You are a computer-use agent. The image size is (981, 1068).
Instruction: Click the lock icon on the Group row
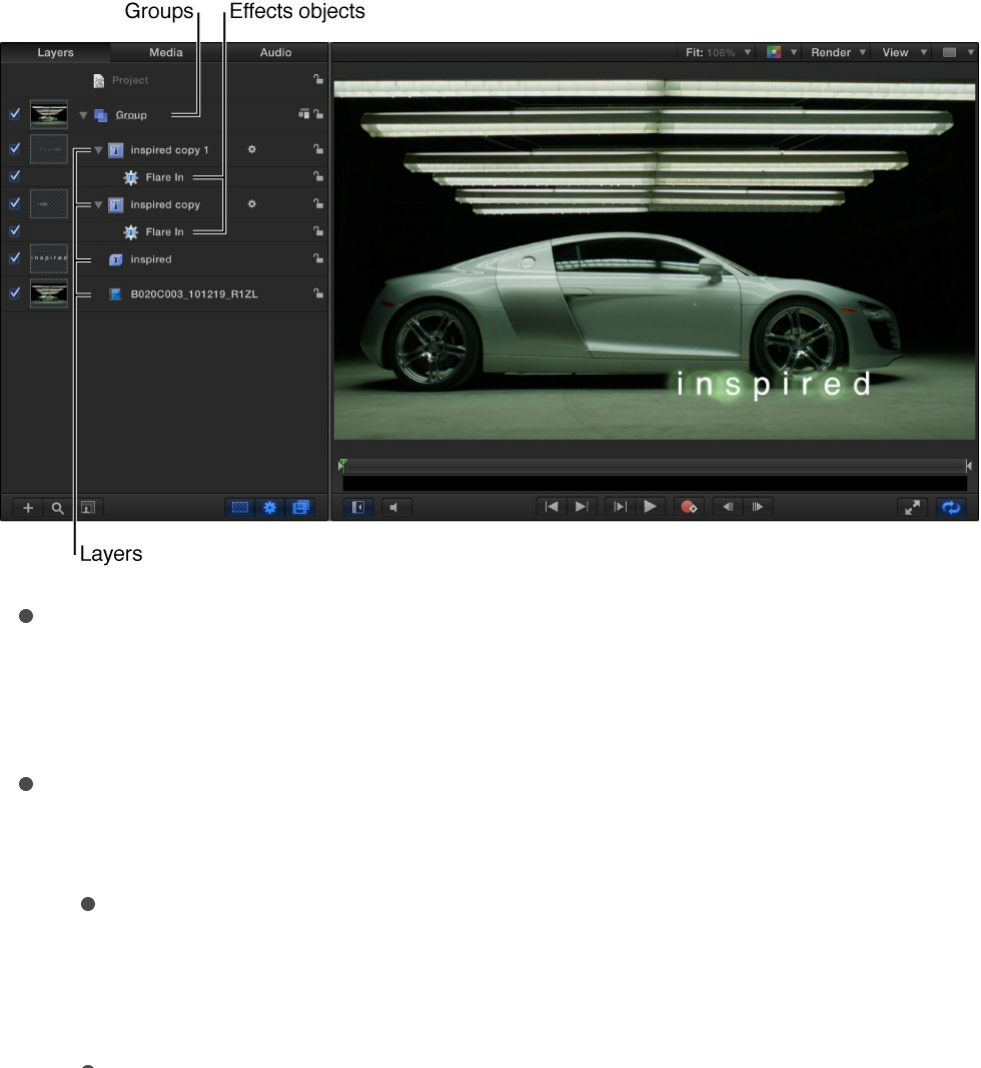point(318,115)
